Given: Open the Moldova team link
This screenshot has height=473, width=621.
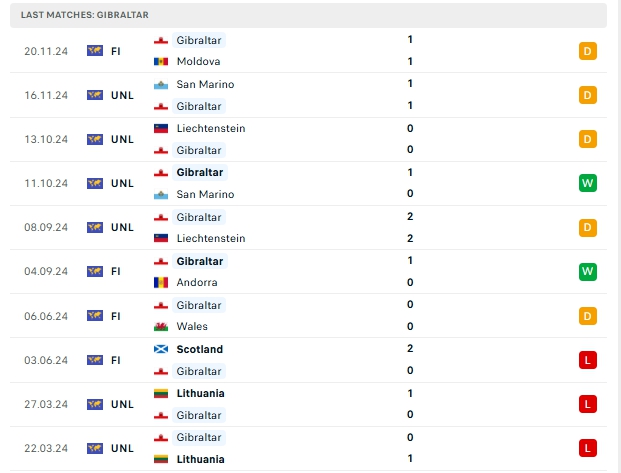Looking at the screenshot, I should [x=198, y=61].
